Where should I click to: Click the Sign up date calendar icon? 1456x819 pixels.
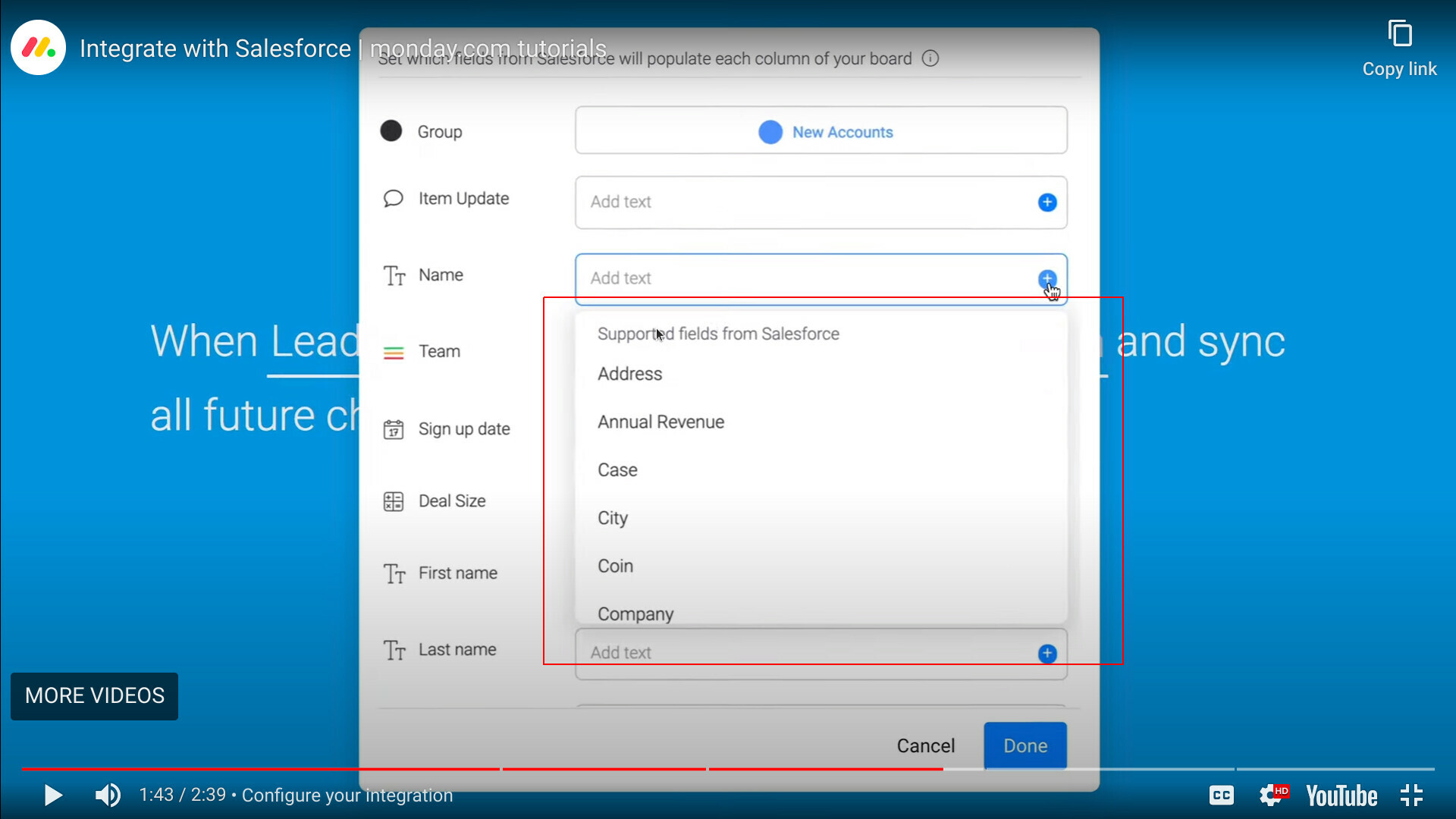393,429
